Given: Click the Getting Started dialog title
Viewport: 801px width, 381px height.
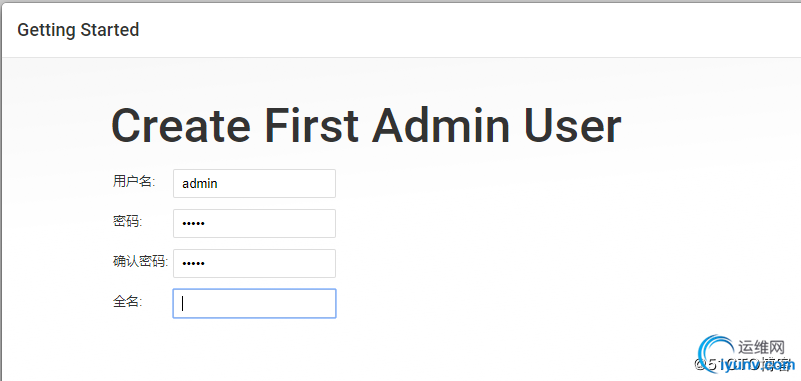Looking at the screenshot, I should (78, 30).
